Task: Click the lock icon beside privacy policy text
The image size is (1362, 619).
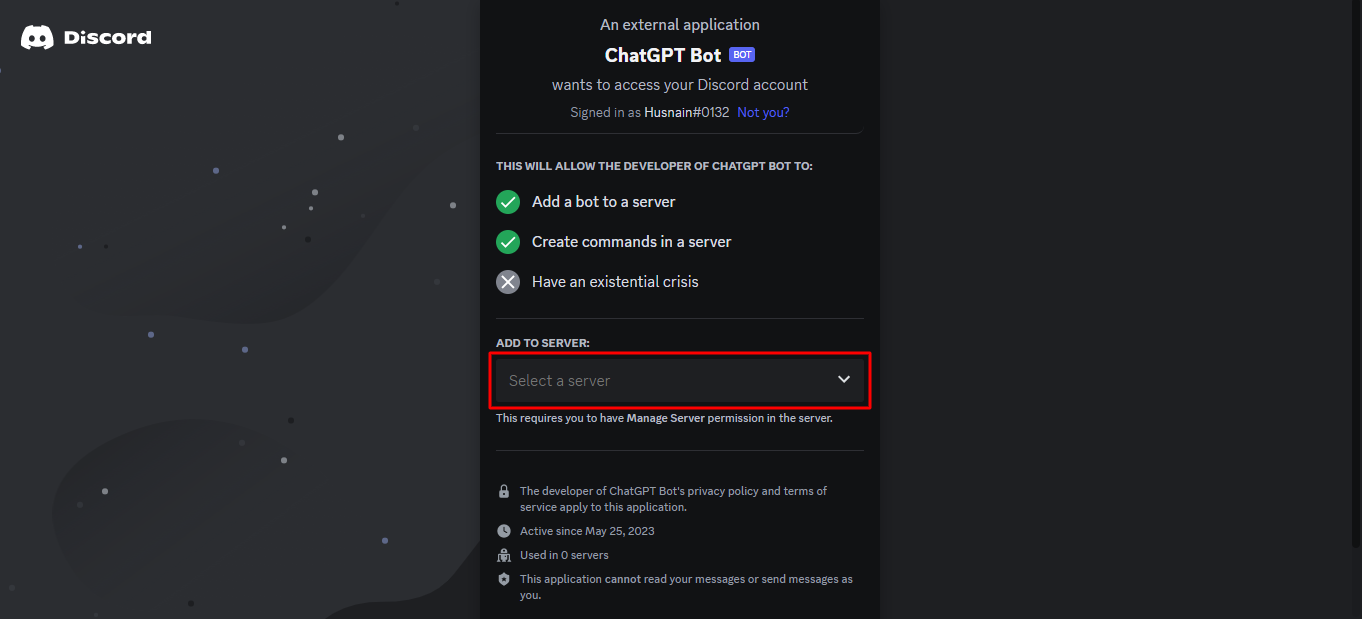Action: [504, 492]
